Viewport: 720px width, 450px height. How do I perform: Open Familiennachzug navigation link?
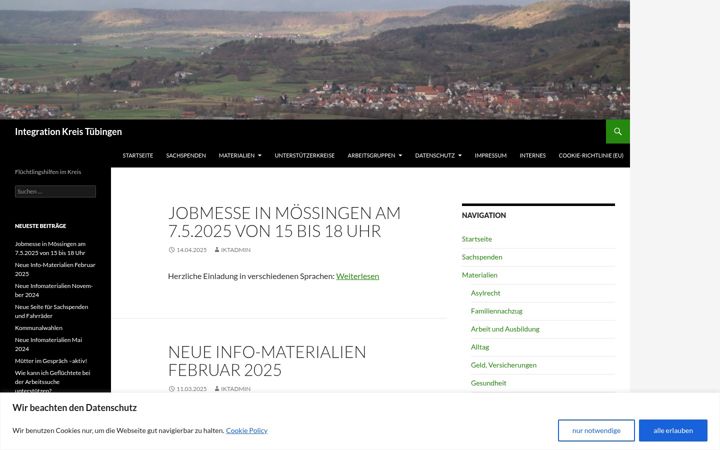(x=496, y=311)
